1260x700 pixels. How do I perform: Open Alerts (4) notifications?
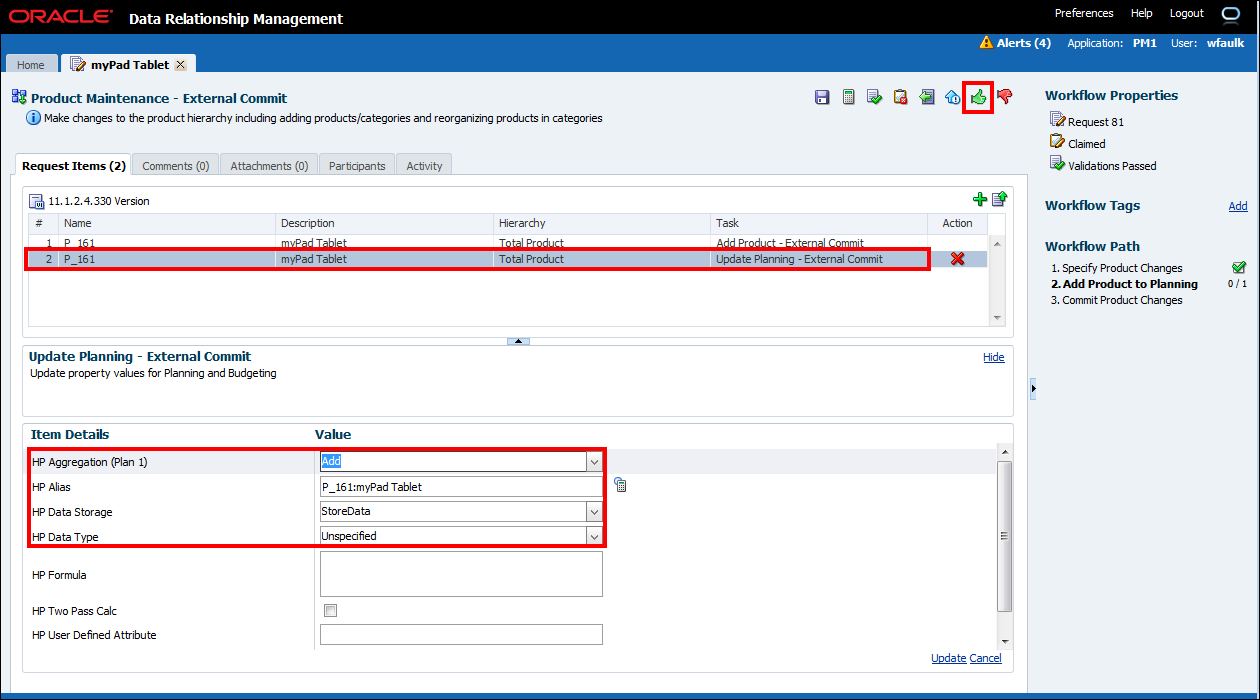click(1023, 43)
